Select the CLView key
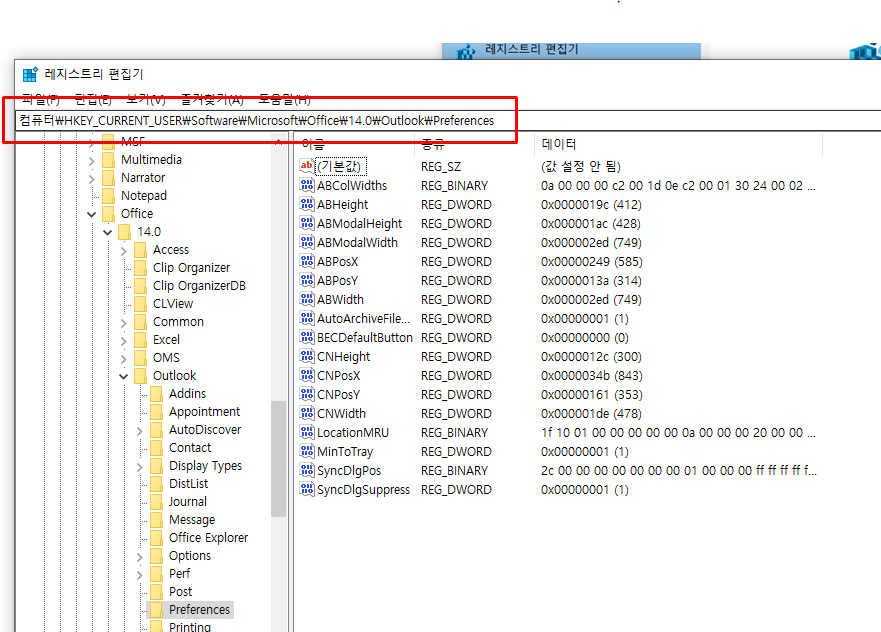Screen dimensions: 881x632 (x=173, y=303)
